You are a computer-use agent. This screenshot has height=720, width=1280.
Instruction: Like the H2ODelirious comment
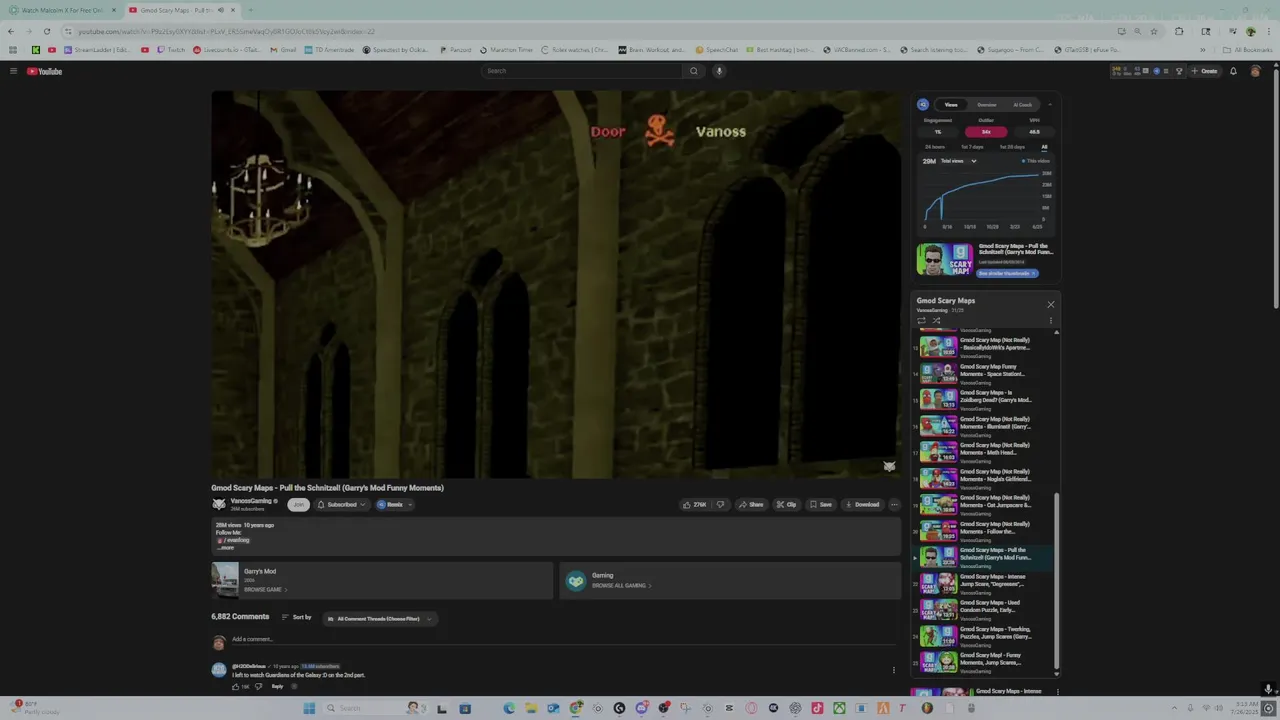tap(236, 687)
